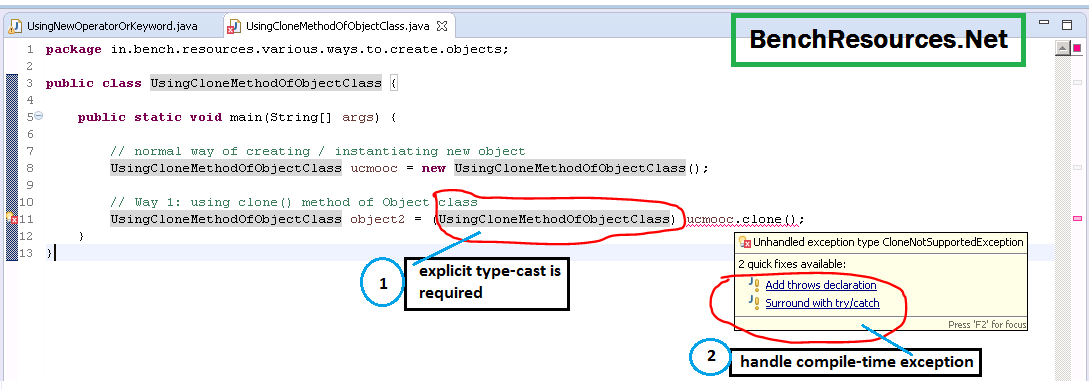Viewport: 1091px width, 389px height.
Task: Click Java file icon on UsingNewOperatorOrKeyword tab
Action: [x=15, y=26]
